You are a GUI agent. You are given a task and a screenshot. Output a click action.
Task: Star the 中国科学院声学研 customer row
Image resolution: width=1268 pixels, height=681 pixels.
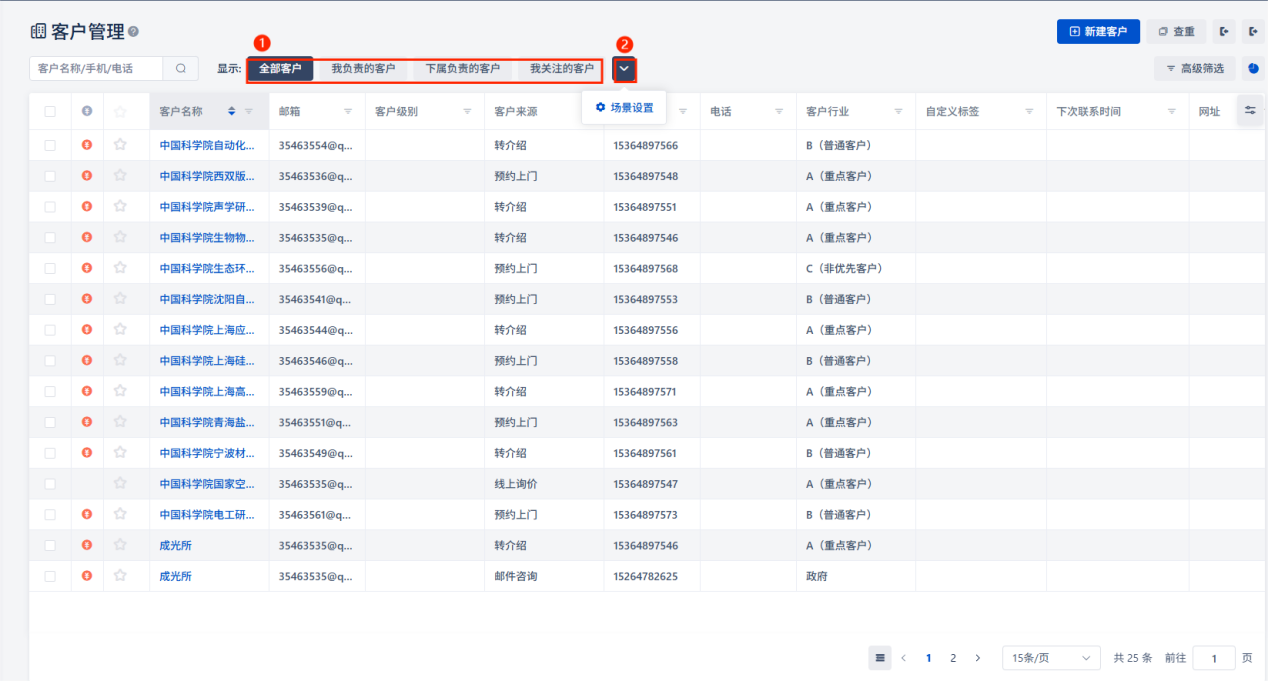(x=120, y=207)
